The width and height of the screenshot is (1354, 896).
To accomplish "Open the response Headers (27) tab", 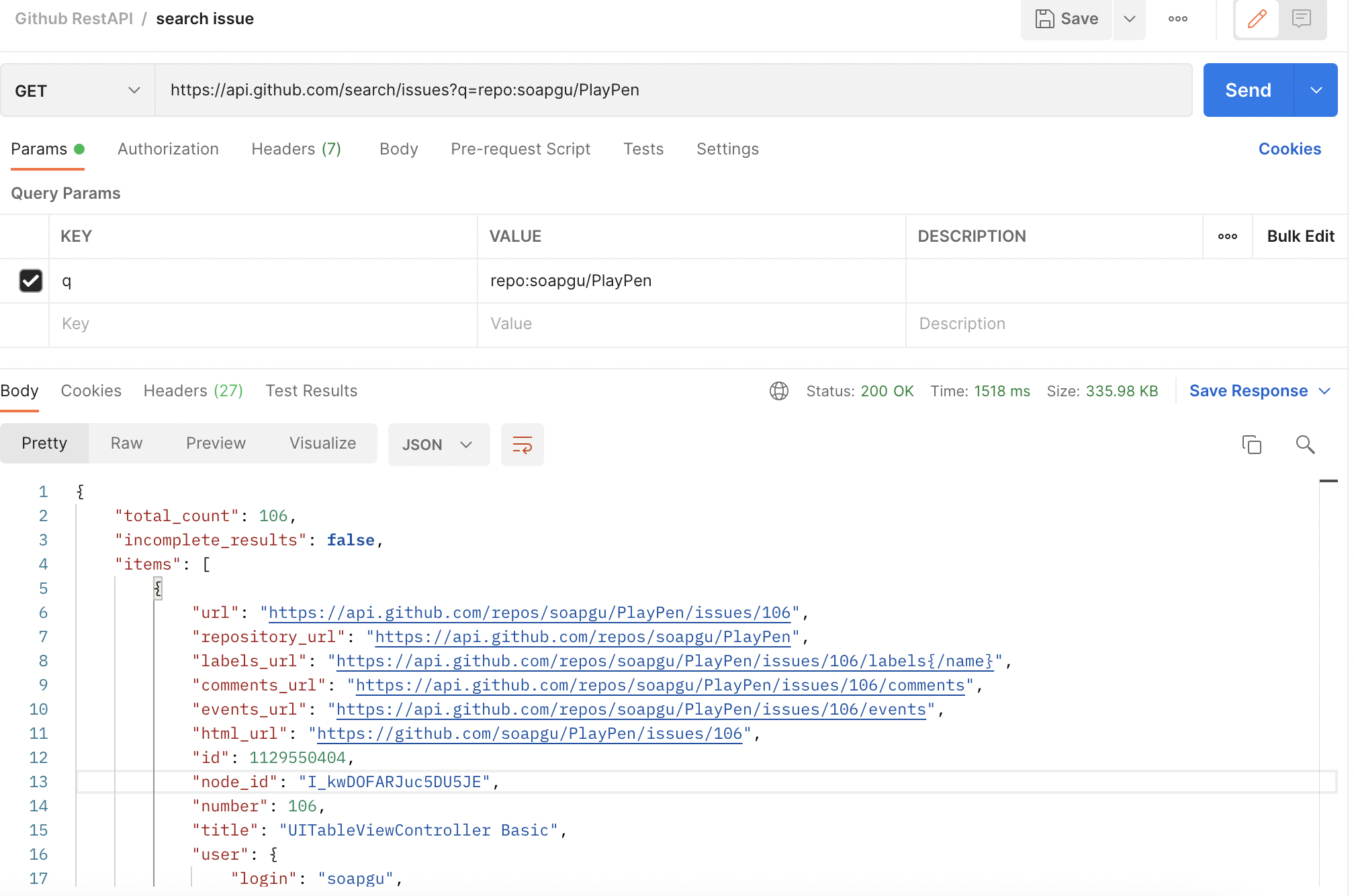I will click(x=193, y=391).
